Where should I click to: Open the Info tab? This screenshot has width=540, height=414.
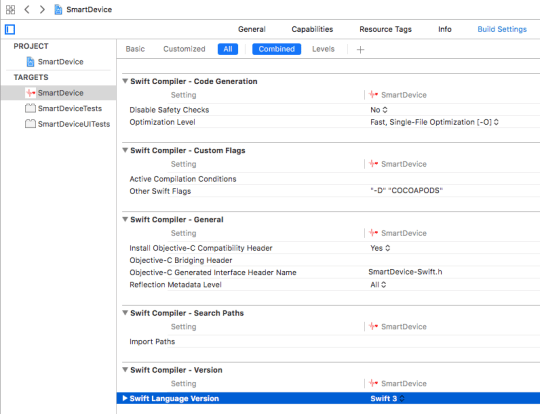[x=445, y=29]
